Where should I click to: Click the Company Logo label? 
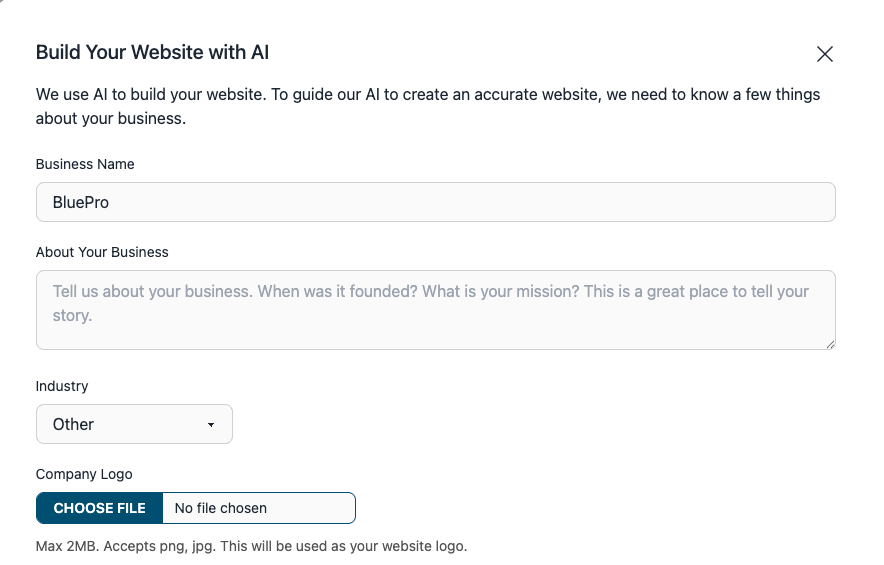[x=84, y=474]
